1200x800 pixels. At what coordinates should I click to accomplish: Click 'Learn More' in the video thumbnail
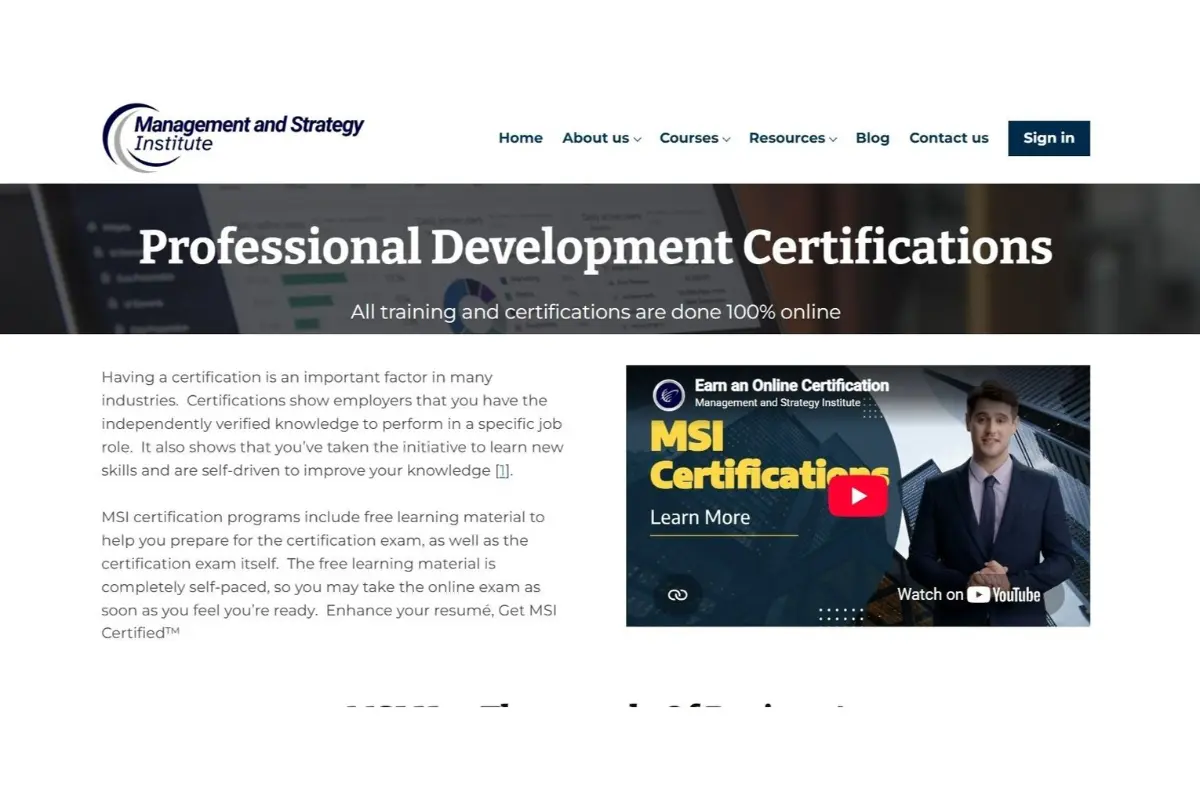click(x=700, y=518)
